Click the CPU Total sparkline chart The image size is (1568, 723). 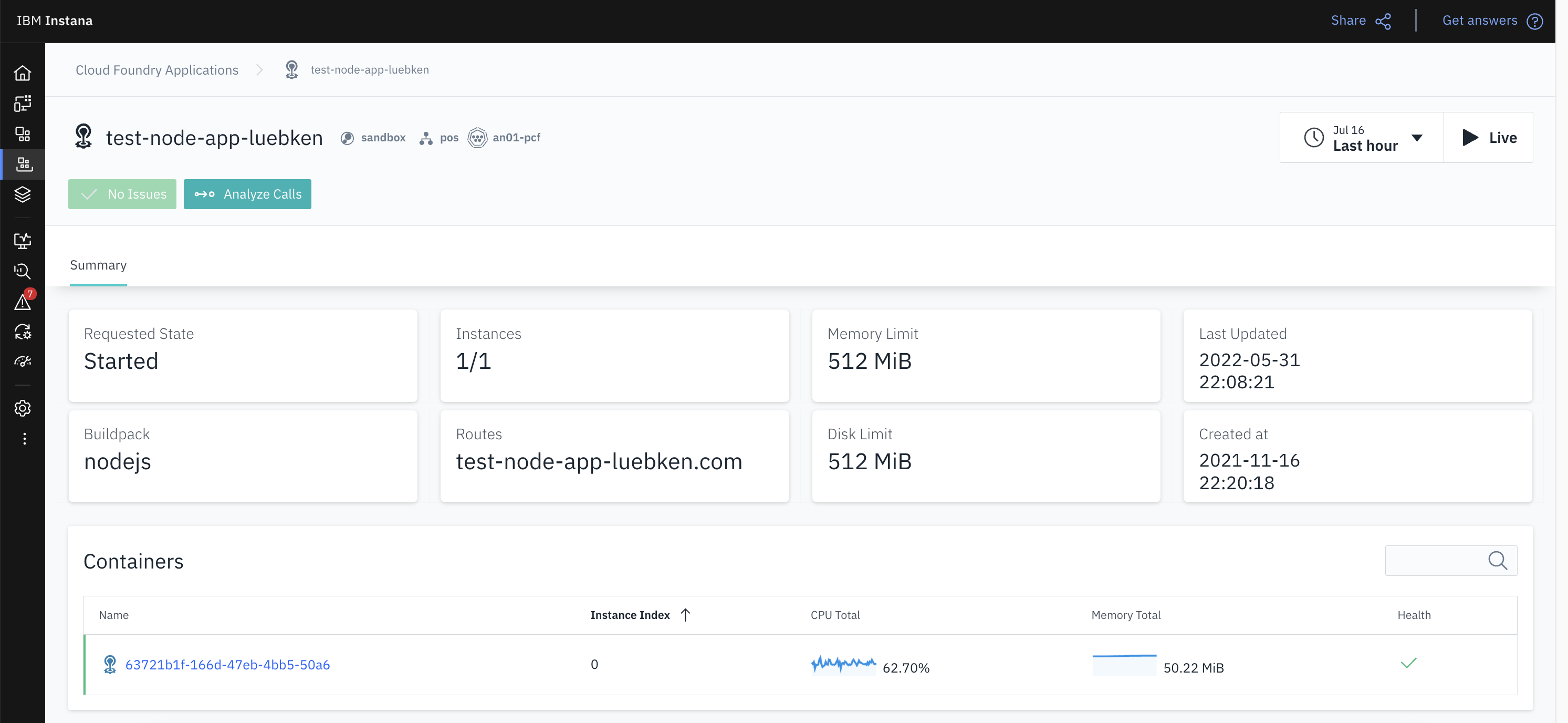pos(844,664)
